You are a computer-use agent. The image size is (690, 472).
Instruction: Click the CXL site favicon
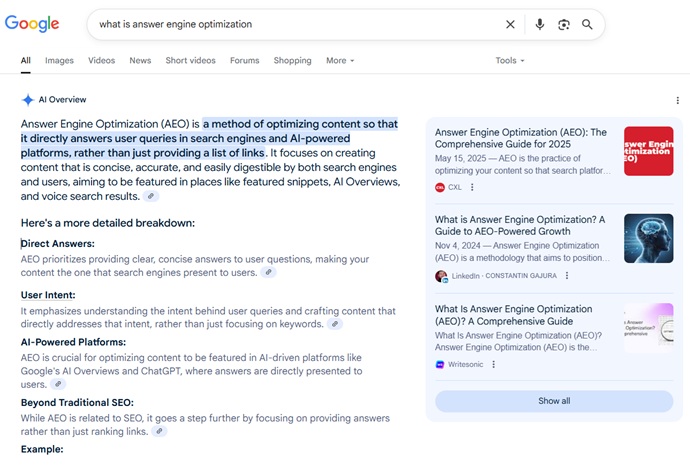(x=440, y=187)
